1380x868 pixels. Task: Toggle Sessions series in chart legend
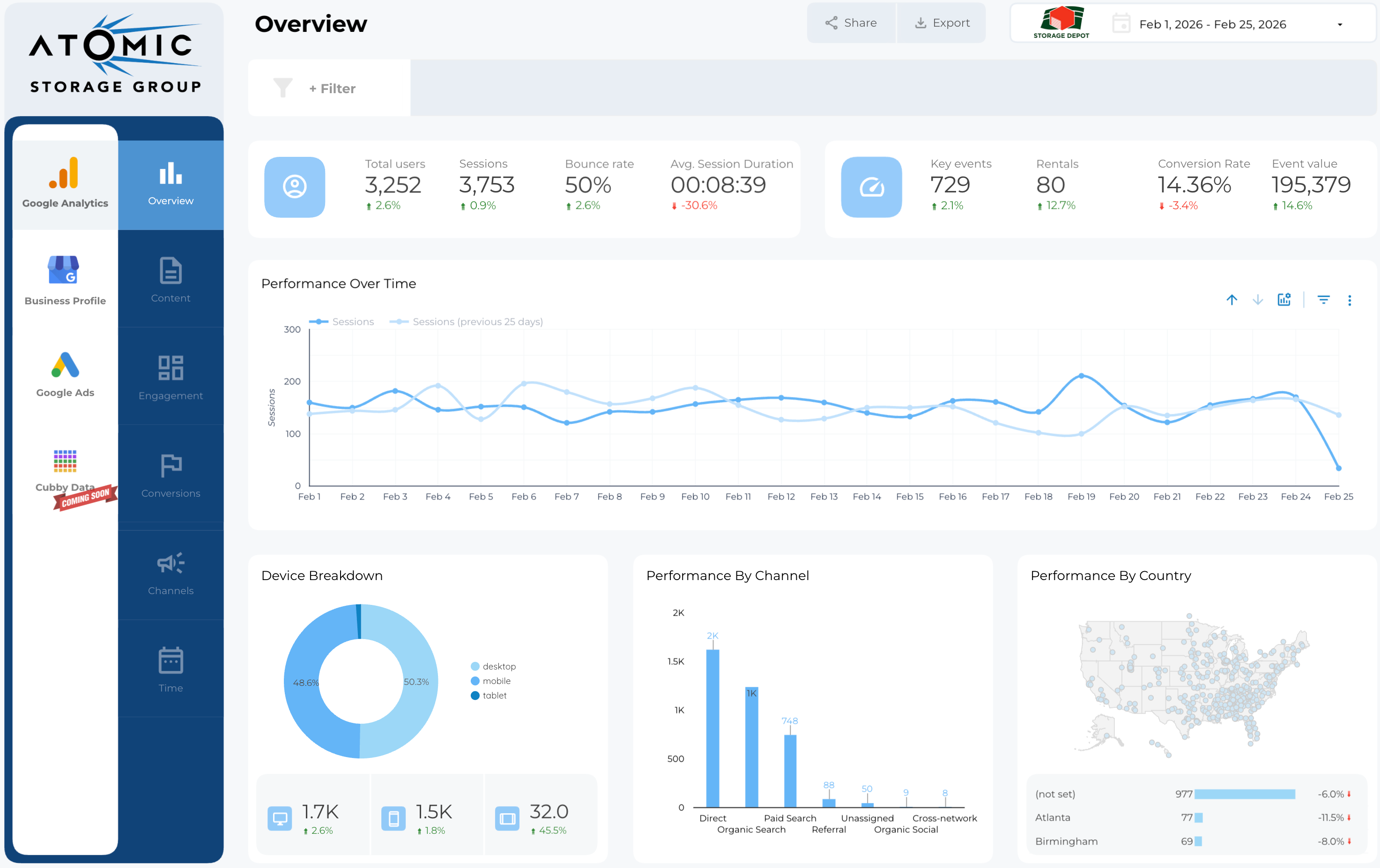tap(341, 322)
